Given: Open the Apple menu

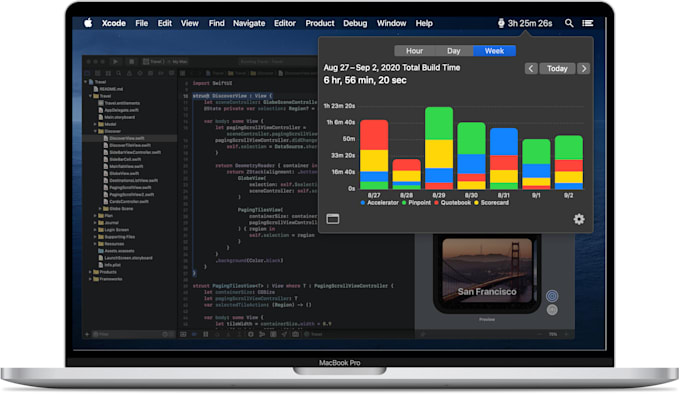Looking at the screenshot, I should 88,23.
